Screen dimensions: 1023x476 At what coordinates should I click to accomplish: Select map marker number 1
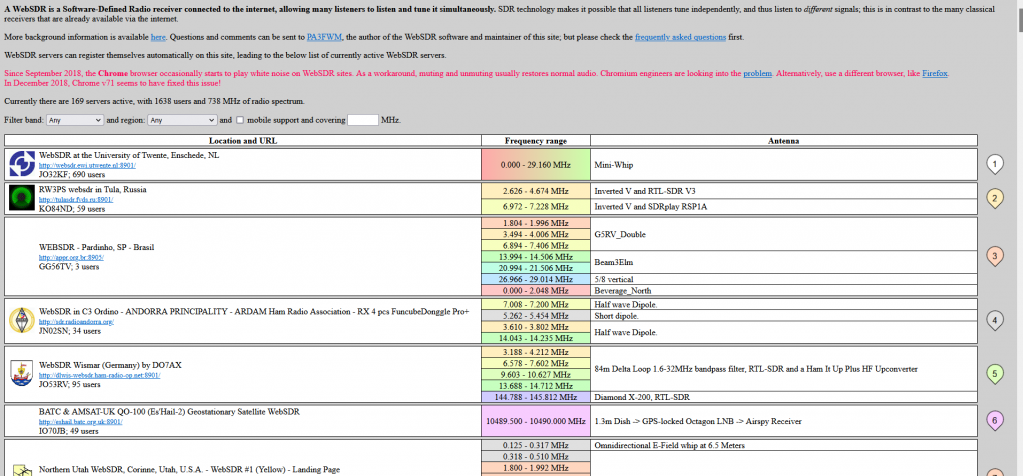[994, 164]
